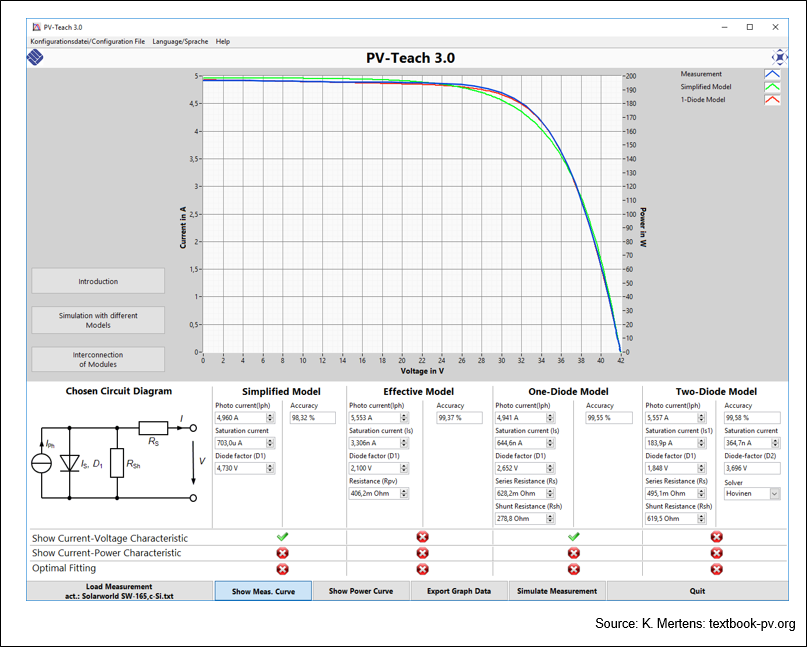Click Effective Model saturation current stepper

click(404, 443)
